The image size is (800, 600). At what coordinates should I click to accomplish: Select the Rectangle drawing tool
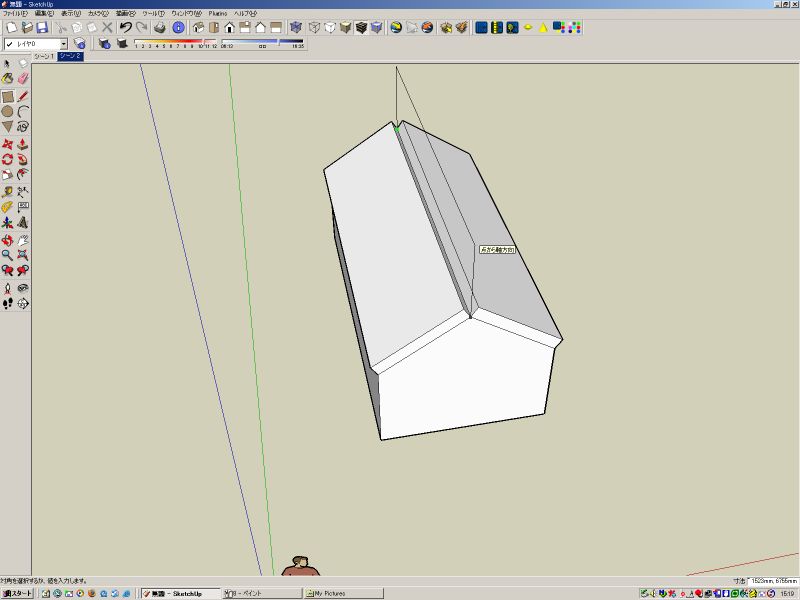coord(7,95)
